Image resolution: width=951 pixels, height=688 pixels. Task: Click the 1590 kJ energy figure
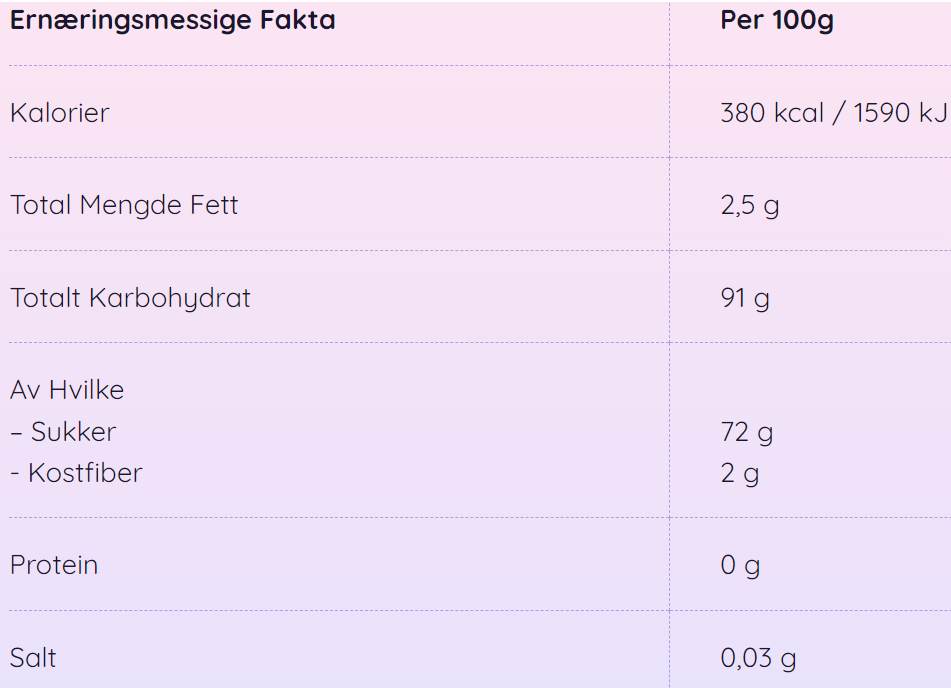pos(901,113)
